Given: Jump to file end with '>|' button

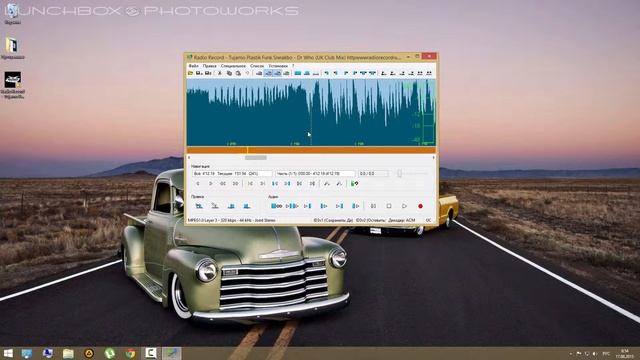Looking at the screenshot, I should (262, 184).
